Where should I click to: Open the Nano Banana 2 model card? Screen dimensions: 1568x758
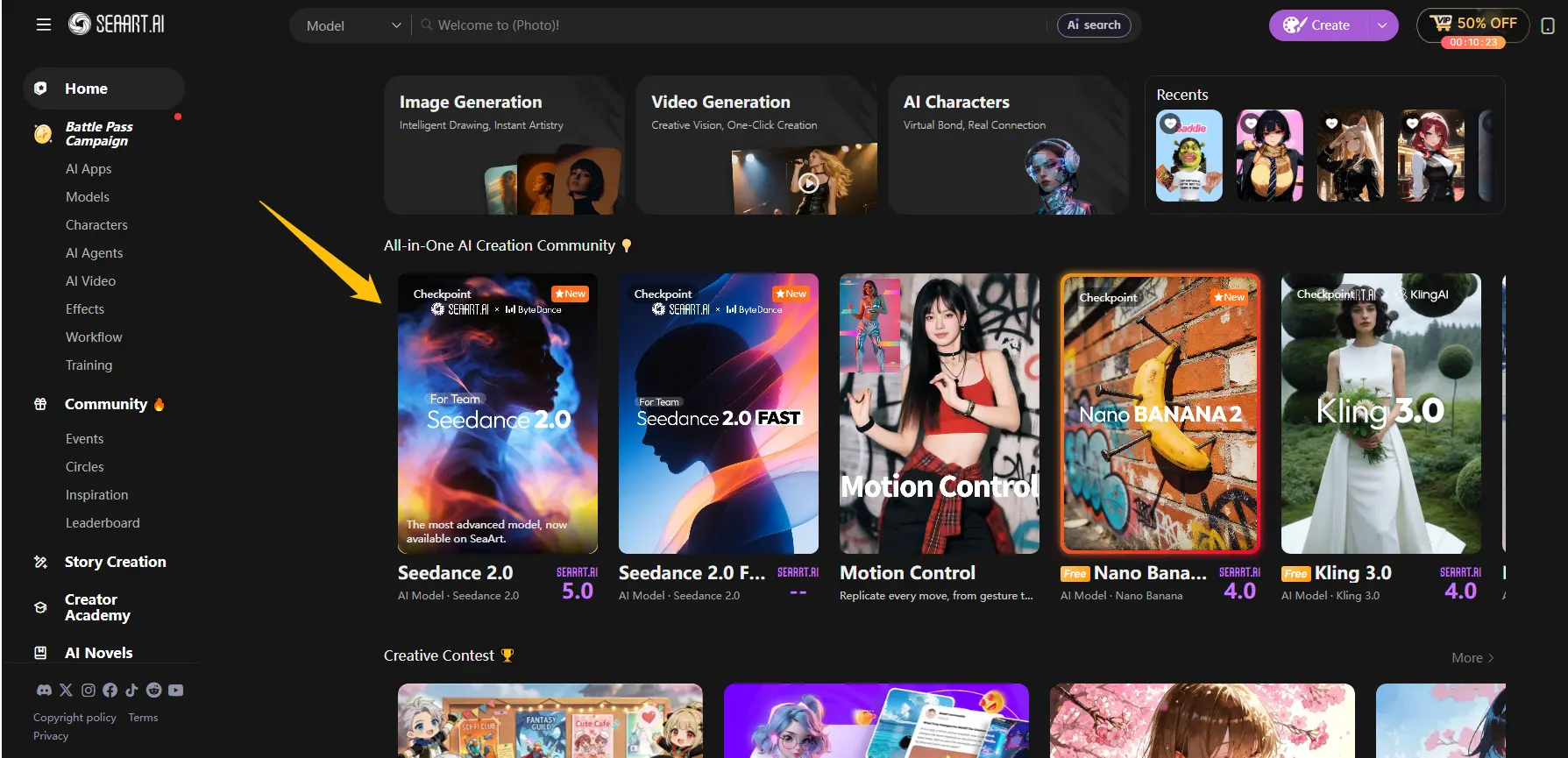[x=1160, y=414]
